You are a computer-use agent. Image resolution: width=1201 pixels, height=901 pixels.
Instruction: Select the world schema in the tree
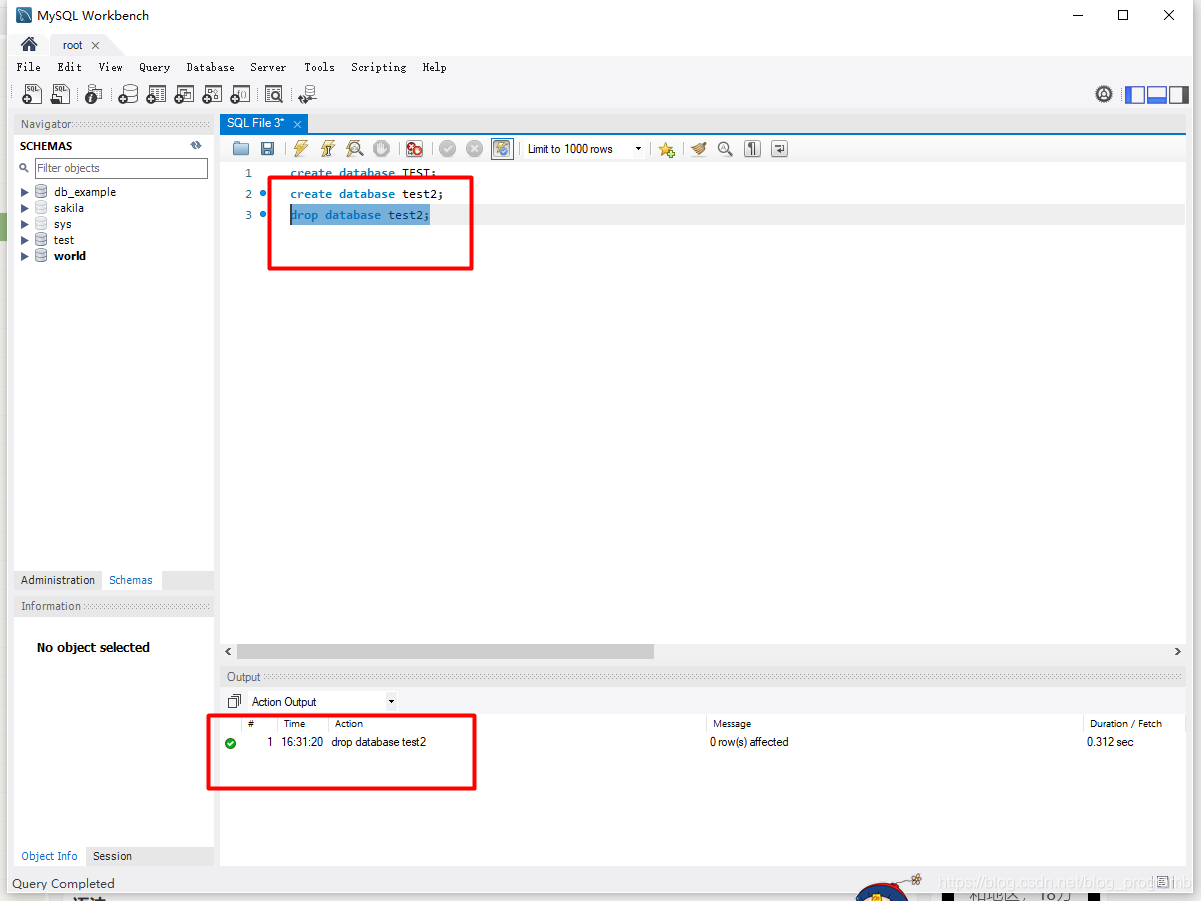pyautogui.click(x=70, y=256)
